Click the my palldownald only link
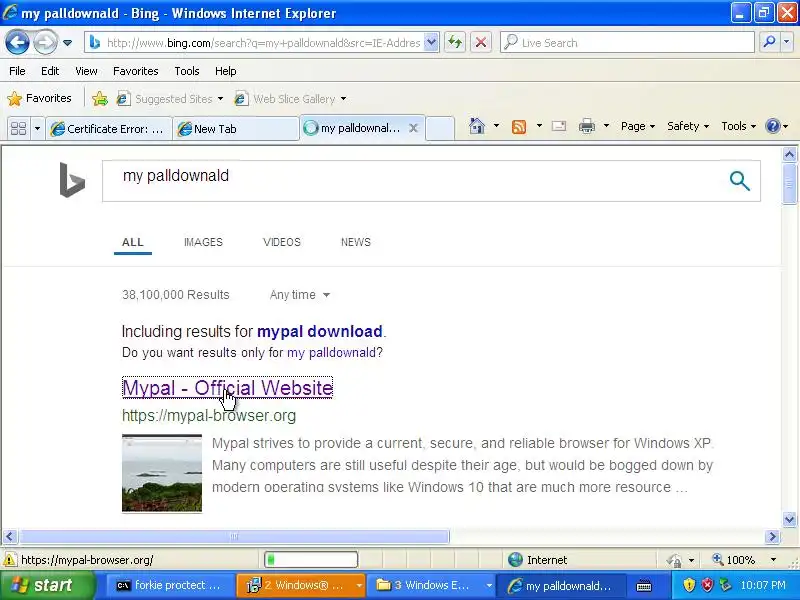The width and height of the screenshot is (800, 600). (331, 353)
